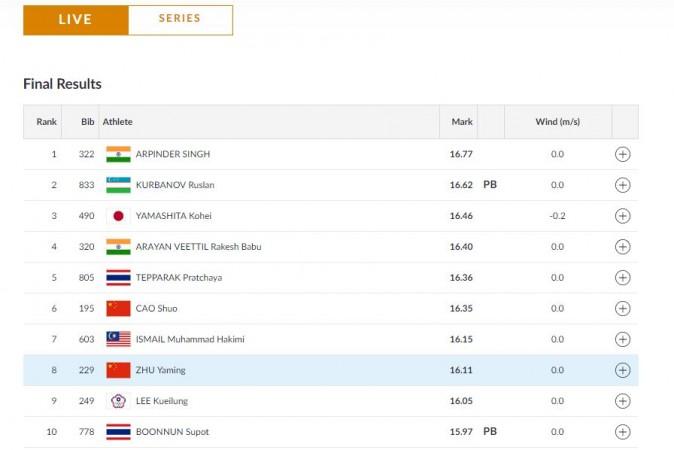Click bib number 603
The image size is (674, 450).
[86, 340]
